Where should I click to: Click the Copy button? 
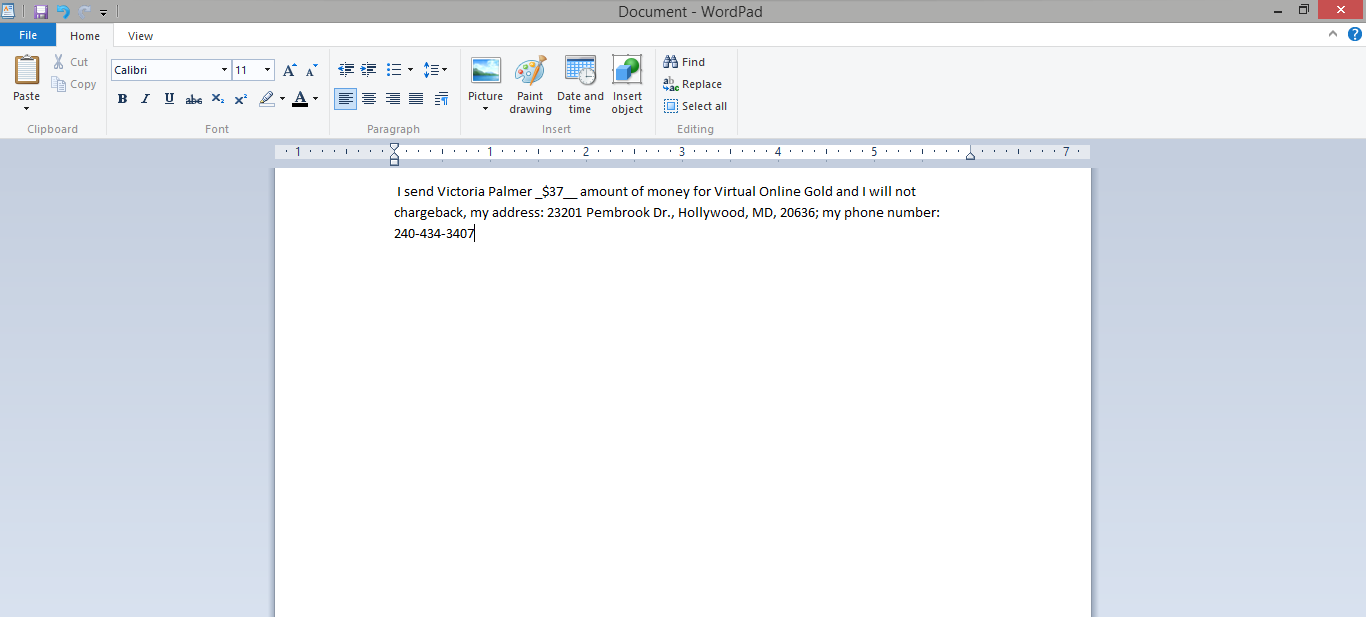[75, 85]
